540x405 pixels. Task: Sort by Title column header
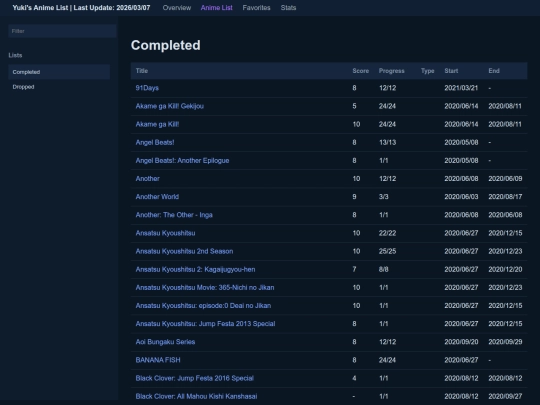click(x=142, y=71)
